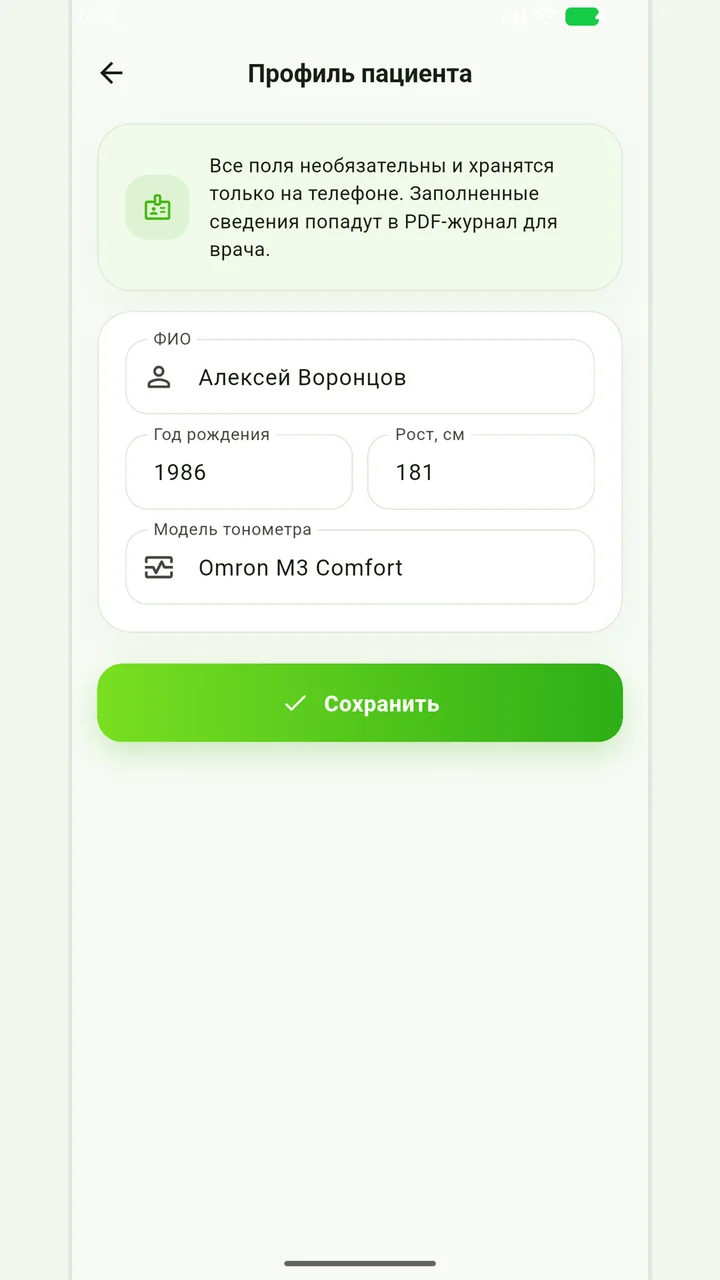Tap the cellular signal bars indicator
The image size is (720, 1280).
tap(513, 16)
